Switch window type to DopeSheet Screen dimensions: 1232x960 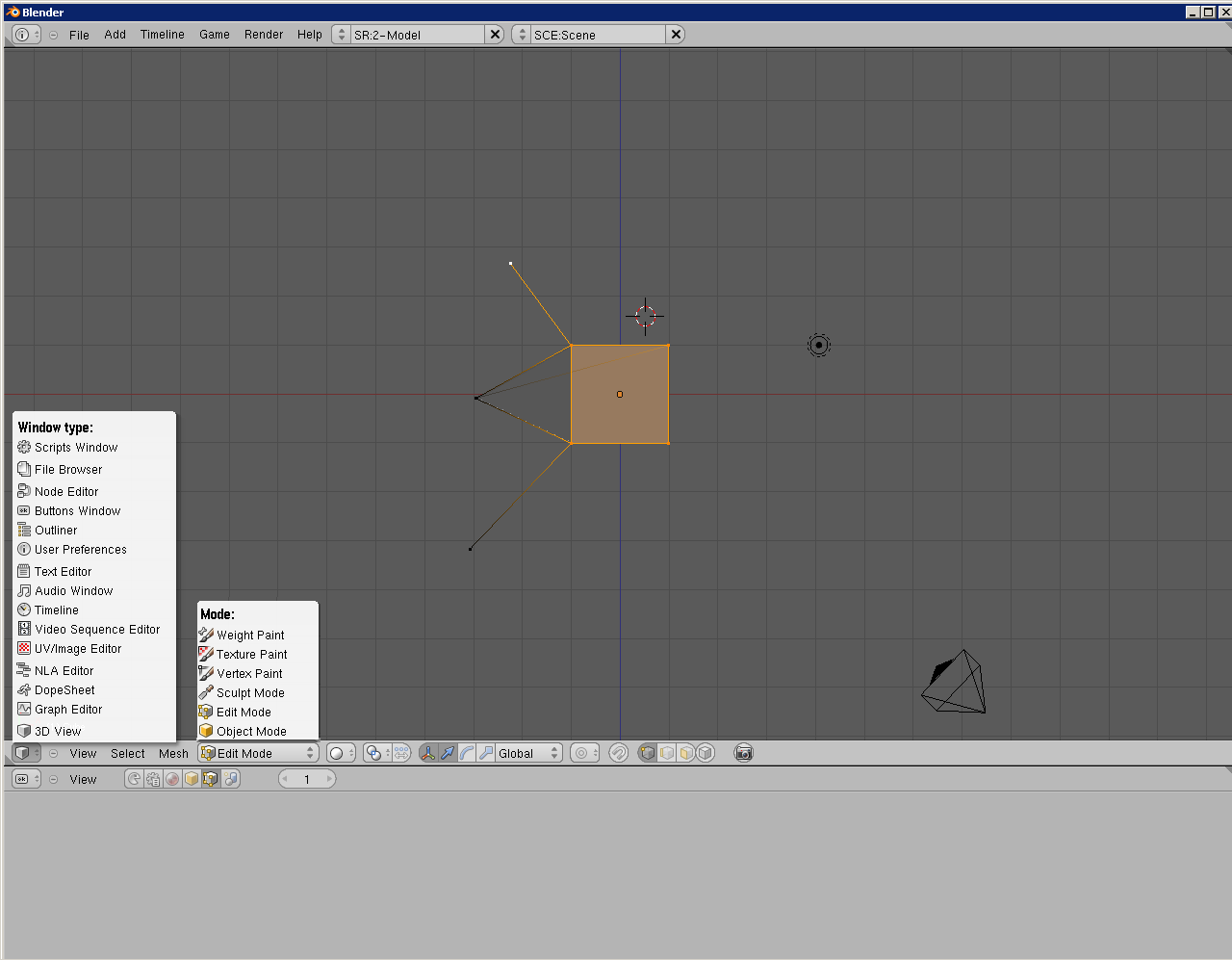(x=94, y=690)
